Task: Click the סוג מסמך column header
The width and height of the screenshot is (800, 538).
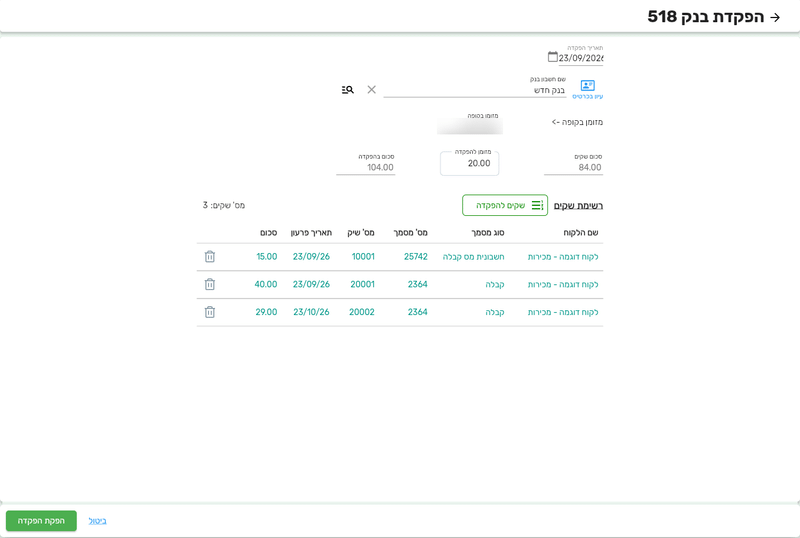Action: tap(488, 232)
